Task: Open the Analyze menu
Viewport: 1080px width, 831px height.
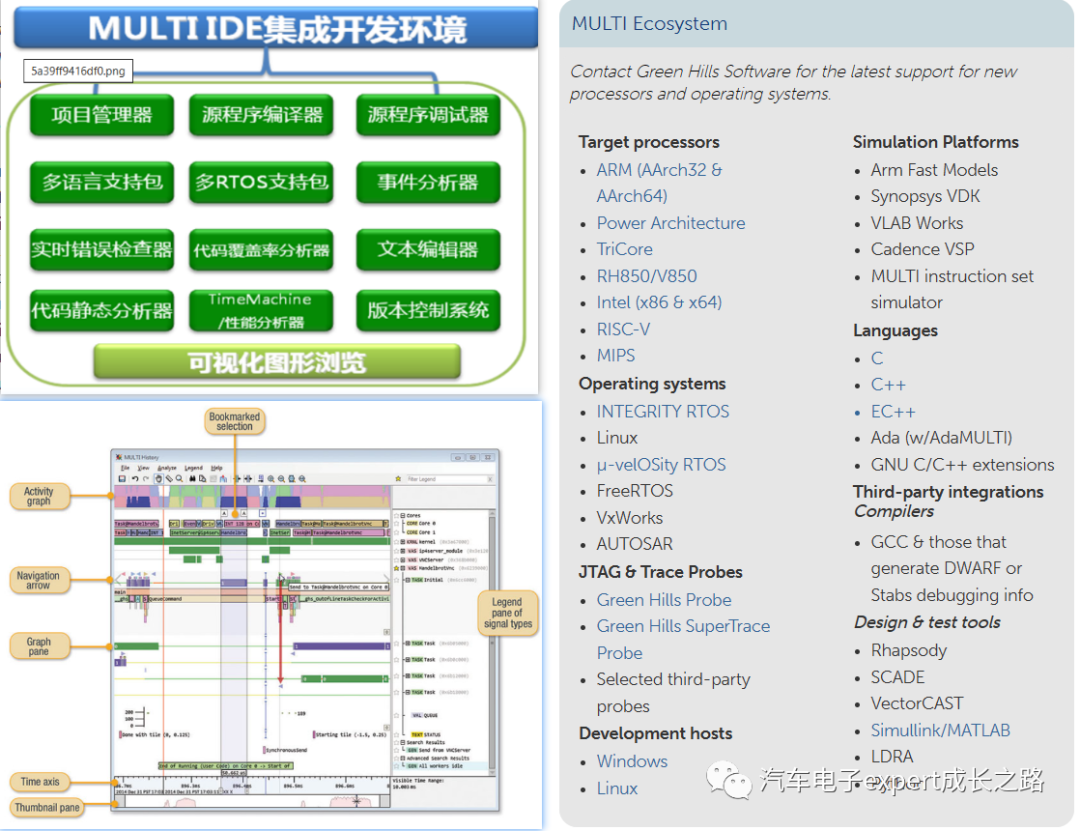Action: point(167,468)
